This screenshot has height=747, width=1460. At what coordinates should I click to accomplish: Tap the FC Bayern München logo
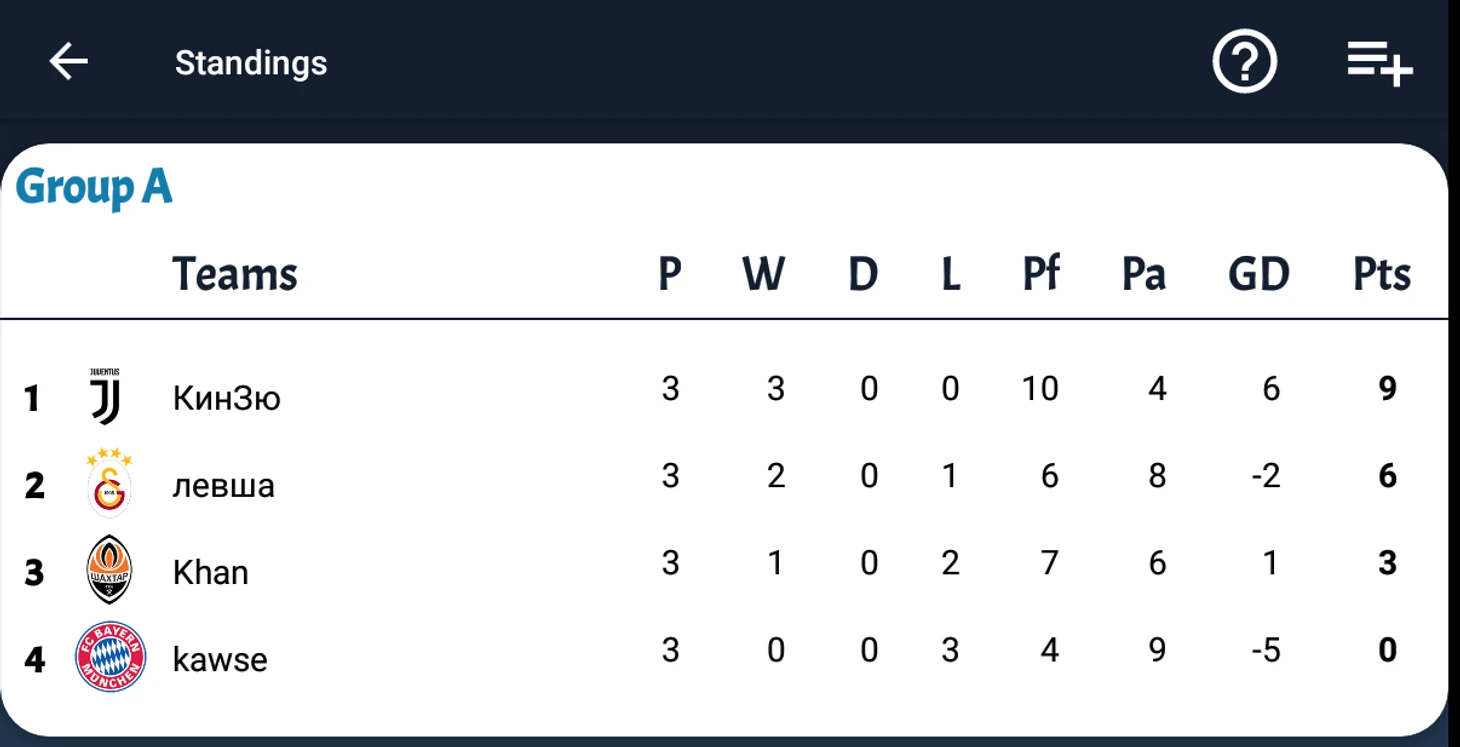(x=110, y=657)
